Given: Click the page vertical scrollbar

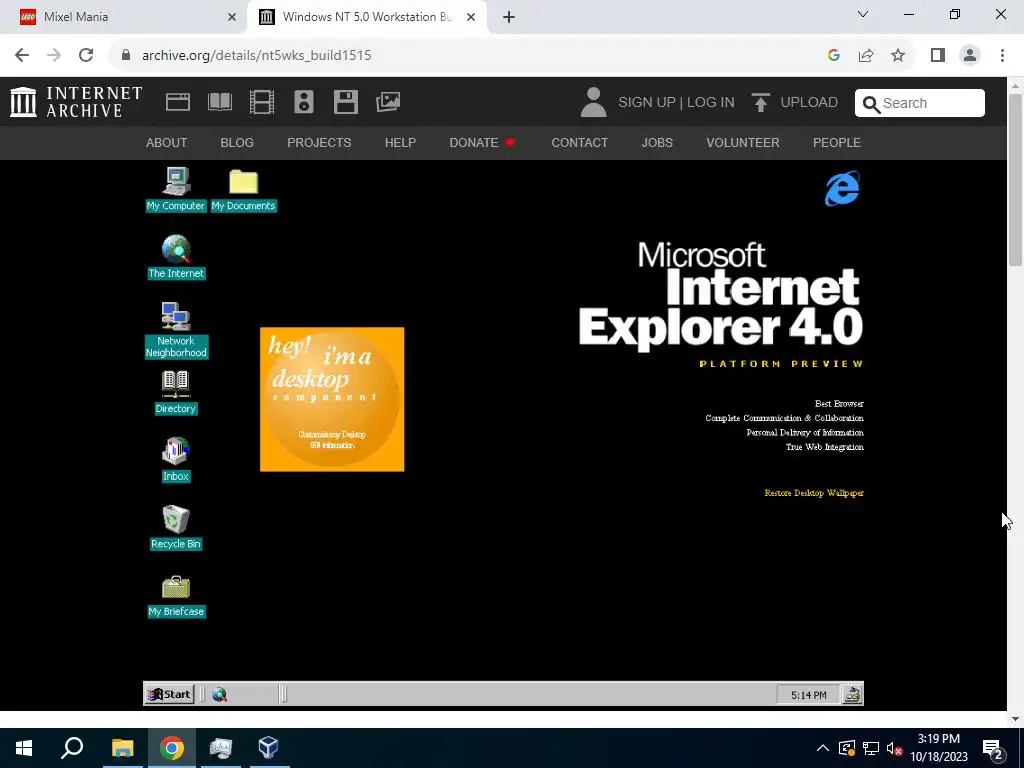Looking at the screenshot, I should click(x=1015, y=180).
